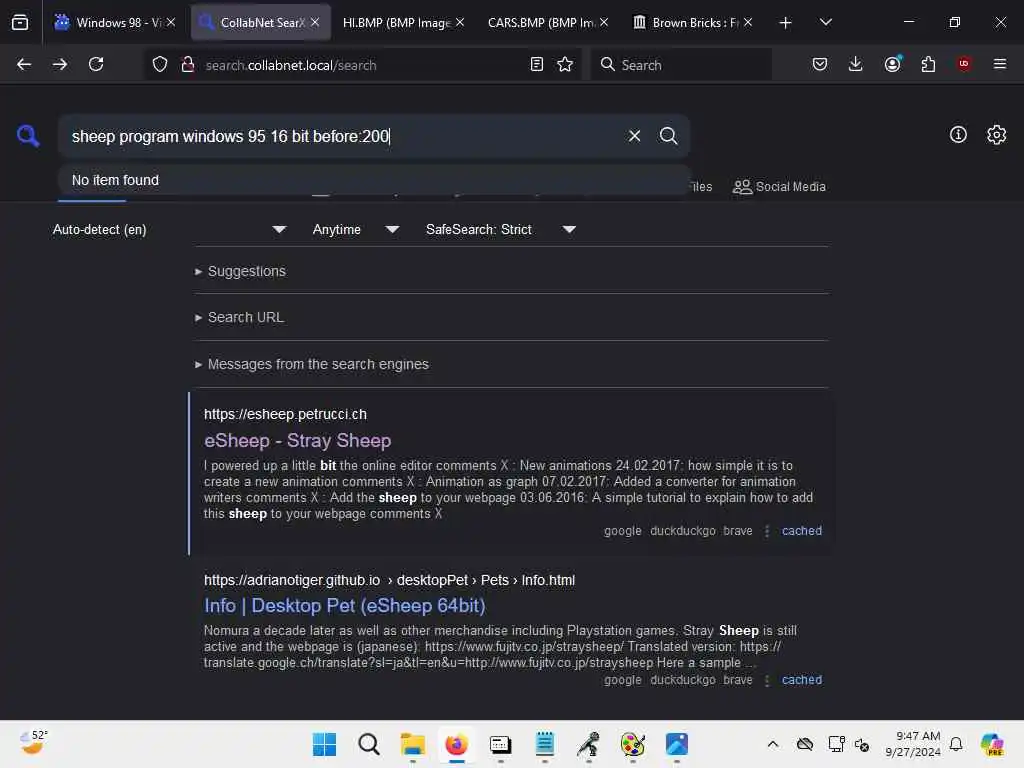Open Windows Start menu
This screenshot has width=1024, height=768.
pos(325,744)
